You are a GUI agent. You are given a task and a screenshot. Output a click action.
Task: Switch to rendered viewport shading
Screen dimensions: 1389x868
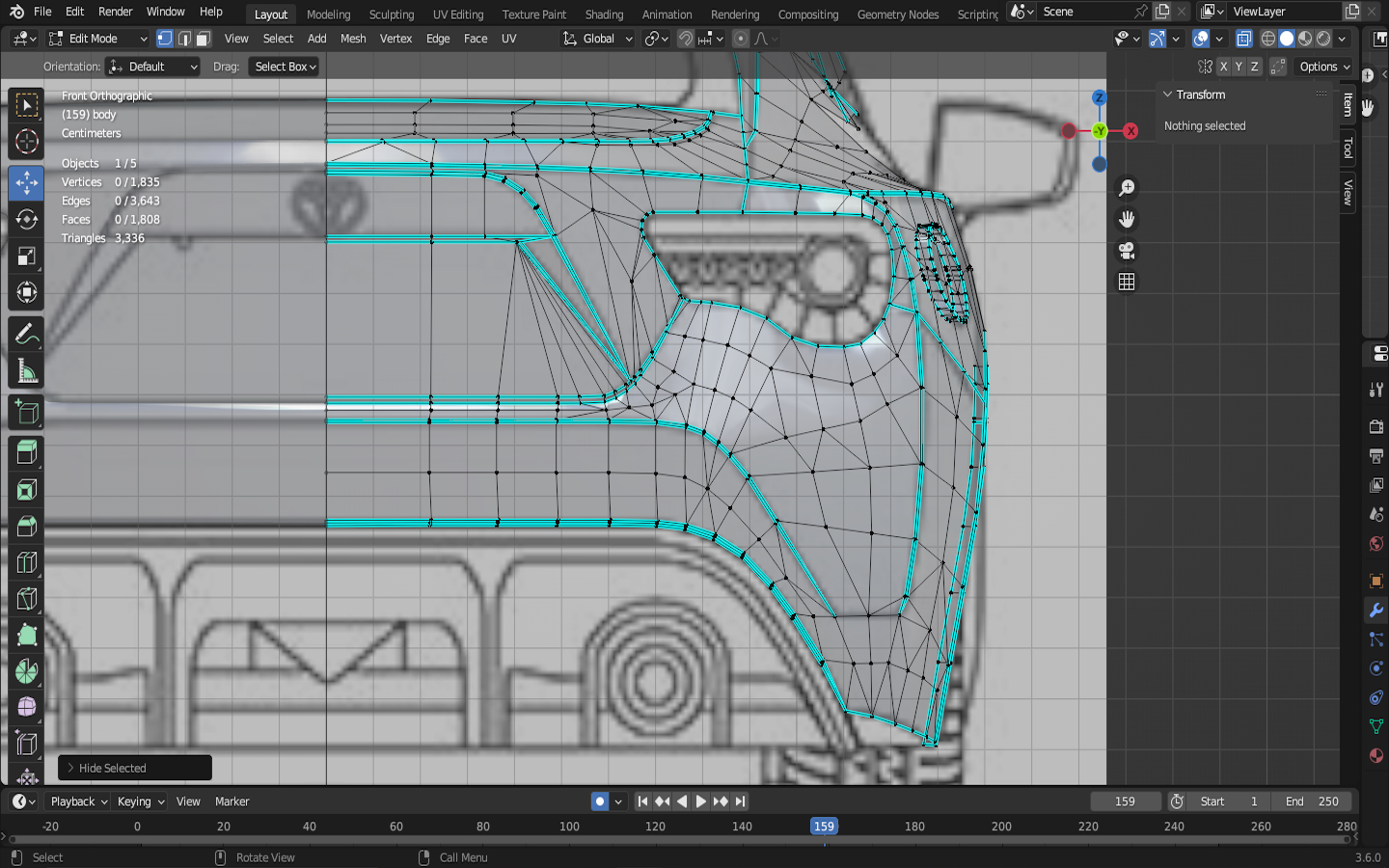[x=1323, y=39]
